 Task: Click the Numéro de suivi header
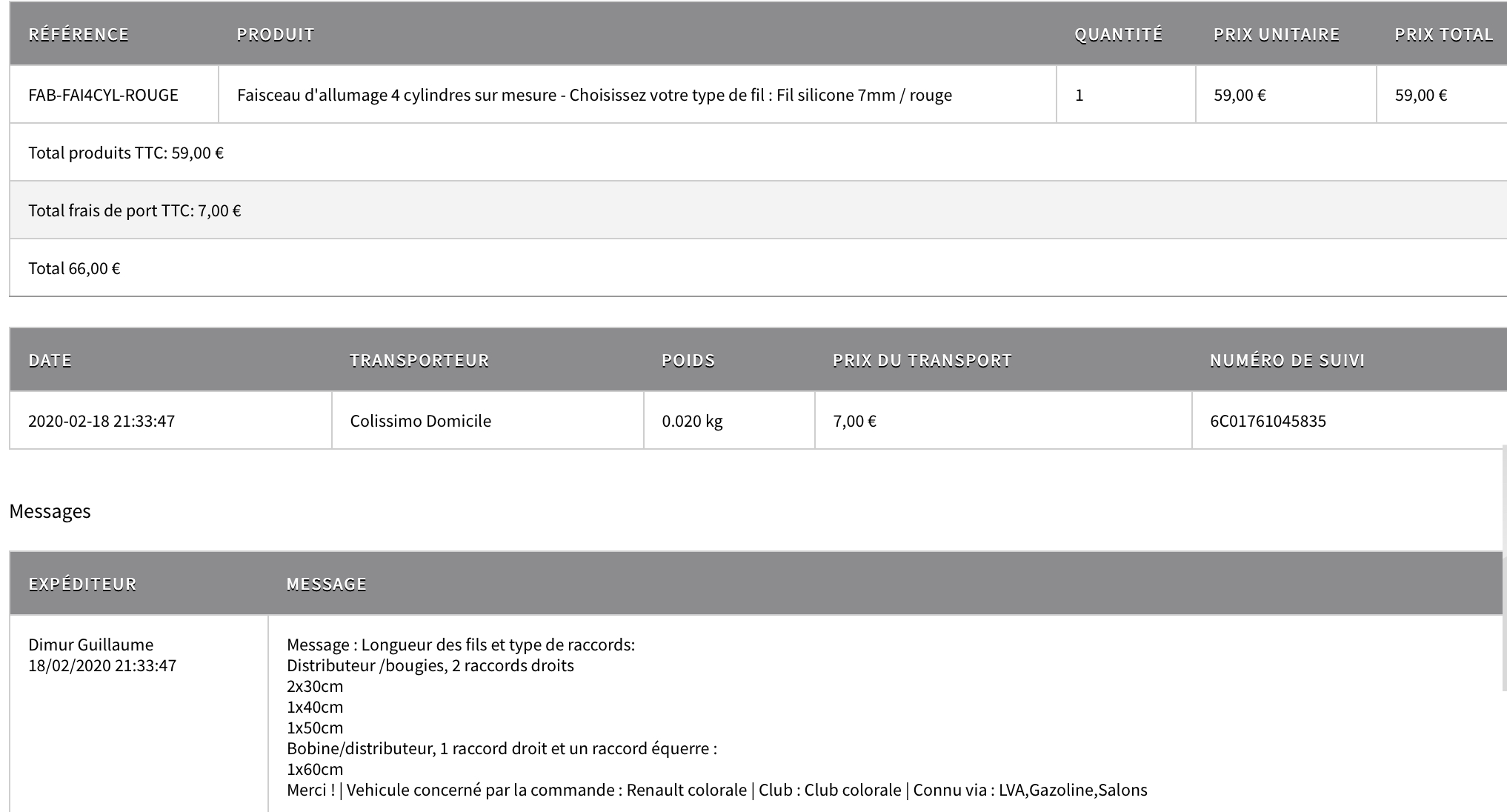tap(1287, 360)
